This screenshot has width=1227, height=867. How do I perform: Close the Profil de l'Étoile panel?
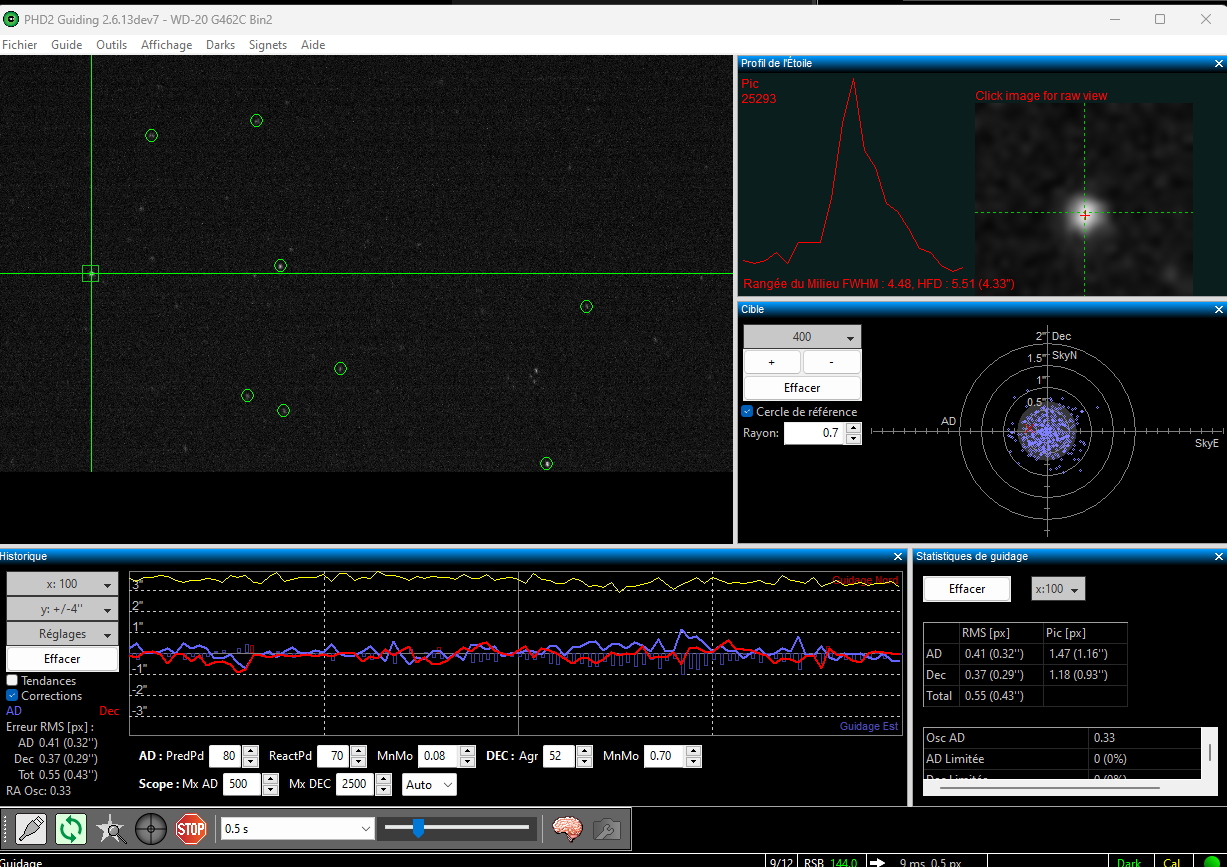pos(1218,63)
